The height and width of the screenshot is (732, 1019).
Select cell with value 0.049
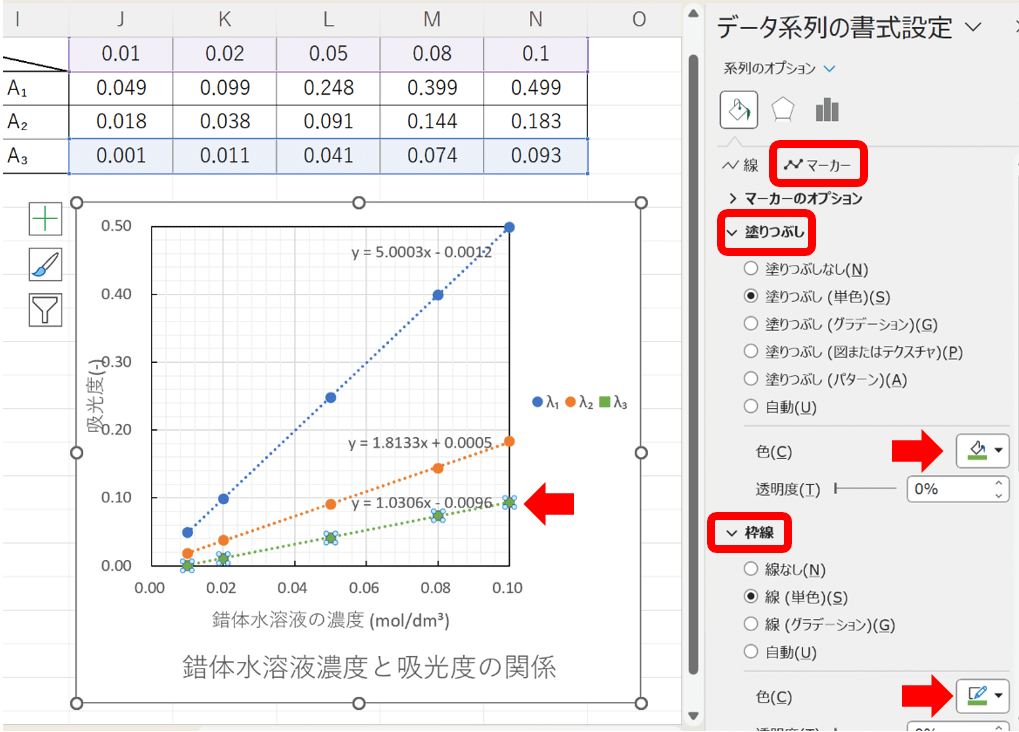click(x=121, y=88)
